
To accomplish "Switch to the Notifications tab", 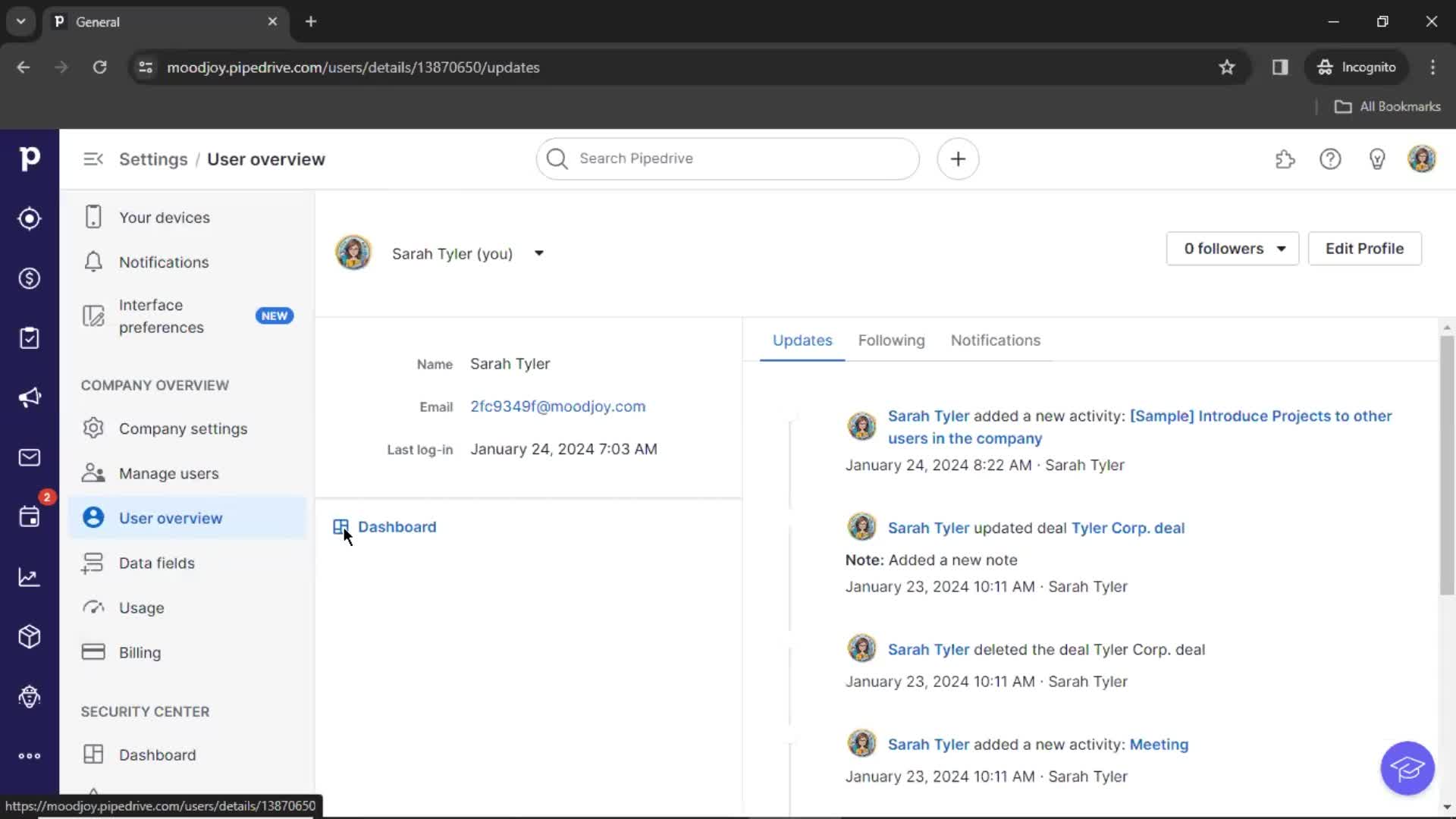I will (x=996, y=340).
